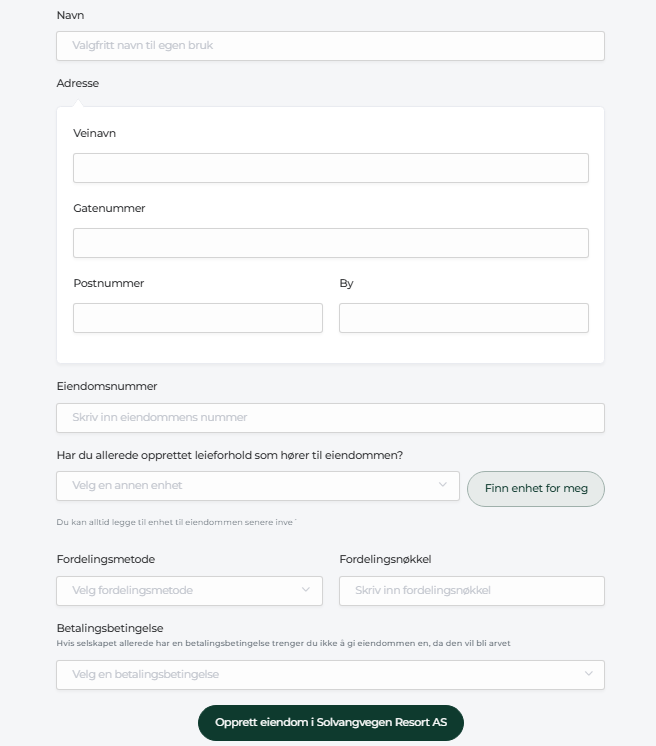
Task: Open the 'Velg en annen enhet' dropdown
Action: pyautogui.click(x=258, y=486)
